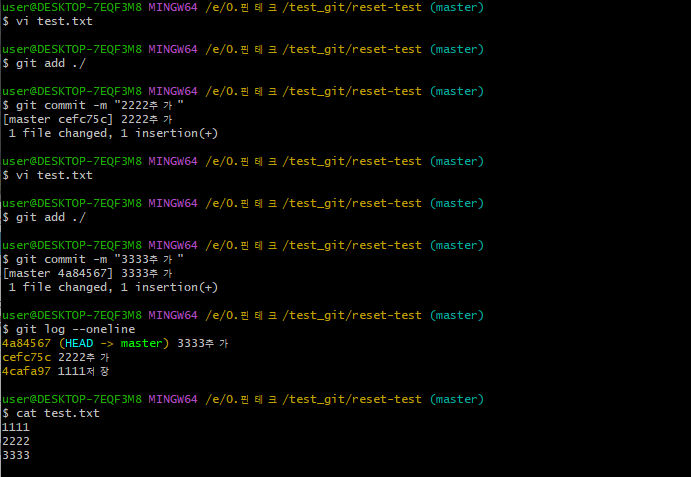The image size is (691, 477).
Task: Select the log entry '4cafa97 1111저장'
Action: coord(56,371)
